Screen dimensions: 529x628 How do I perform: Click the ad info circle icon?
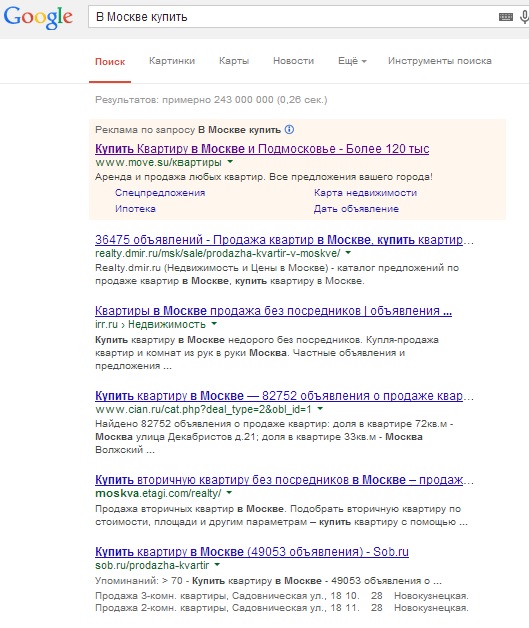tap(289, 129)
